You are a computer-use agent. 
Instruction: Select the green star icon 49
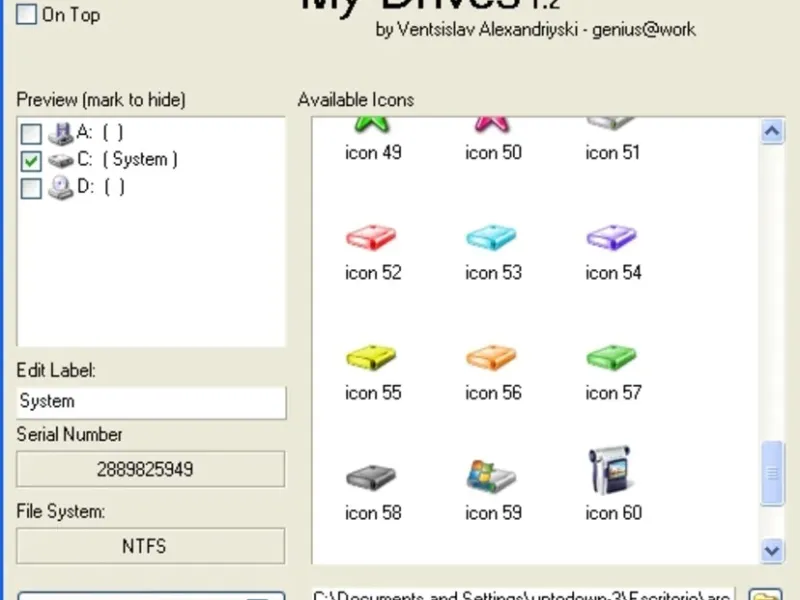[372, 124]
